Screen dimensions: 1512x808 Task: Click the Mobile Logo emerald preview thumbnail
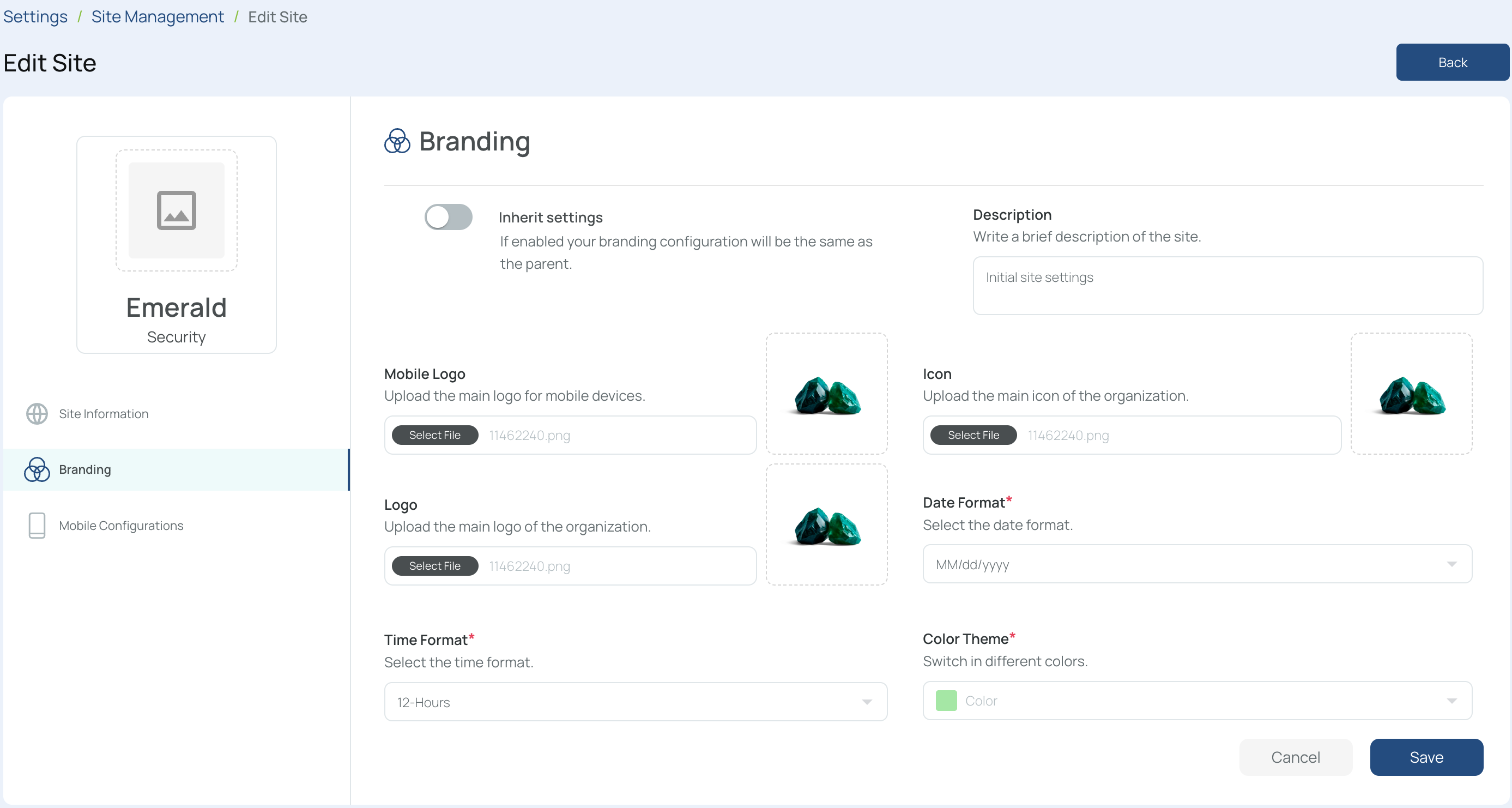point(826,394)
